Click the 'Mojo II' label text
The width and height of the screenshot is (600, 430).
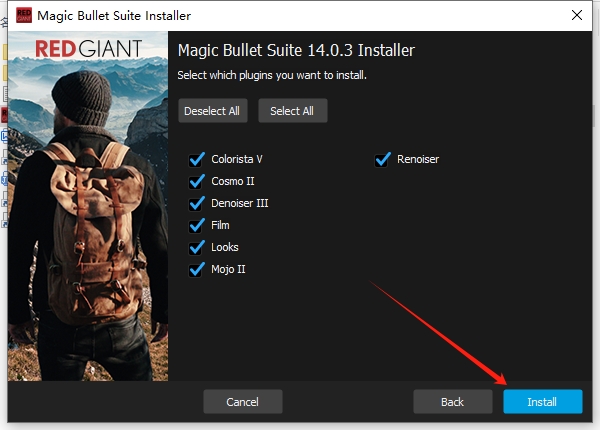tap(228, 269)
